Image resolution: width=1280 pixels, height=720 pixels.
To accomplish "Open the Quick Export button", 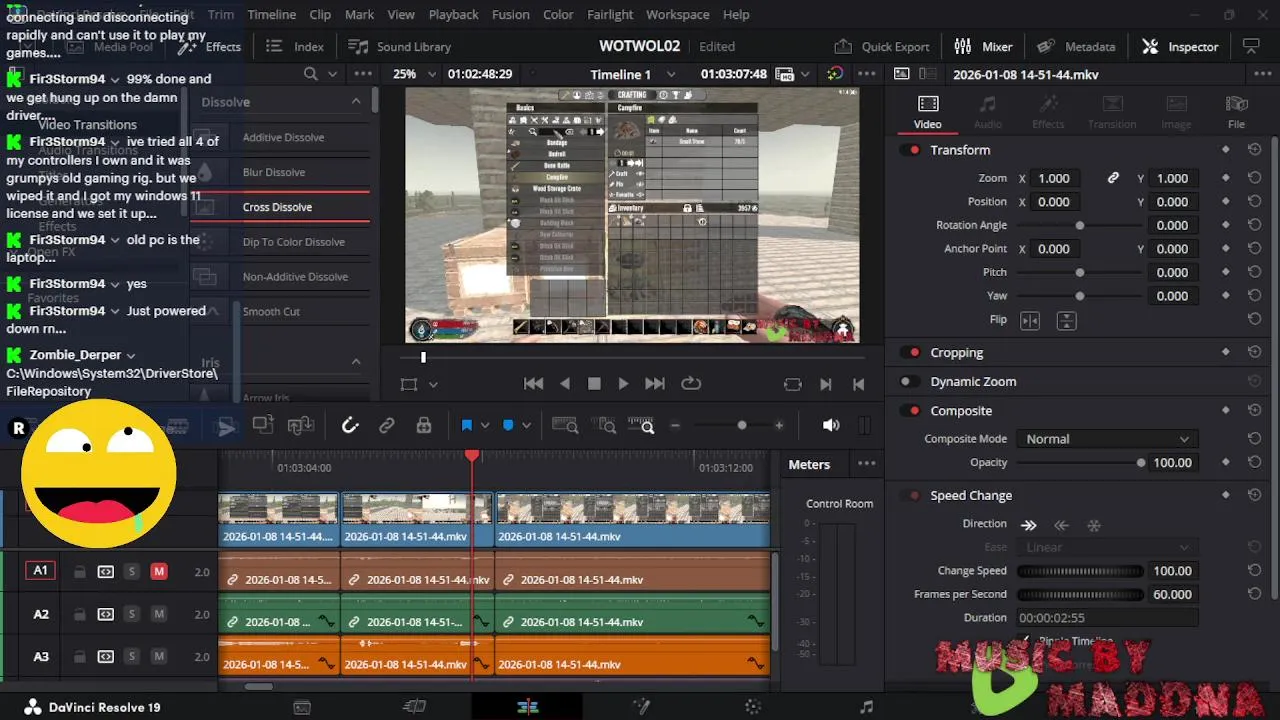I will [x=882, y=46].
